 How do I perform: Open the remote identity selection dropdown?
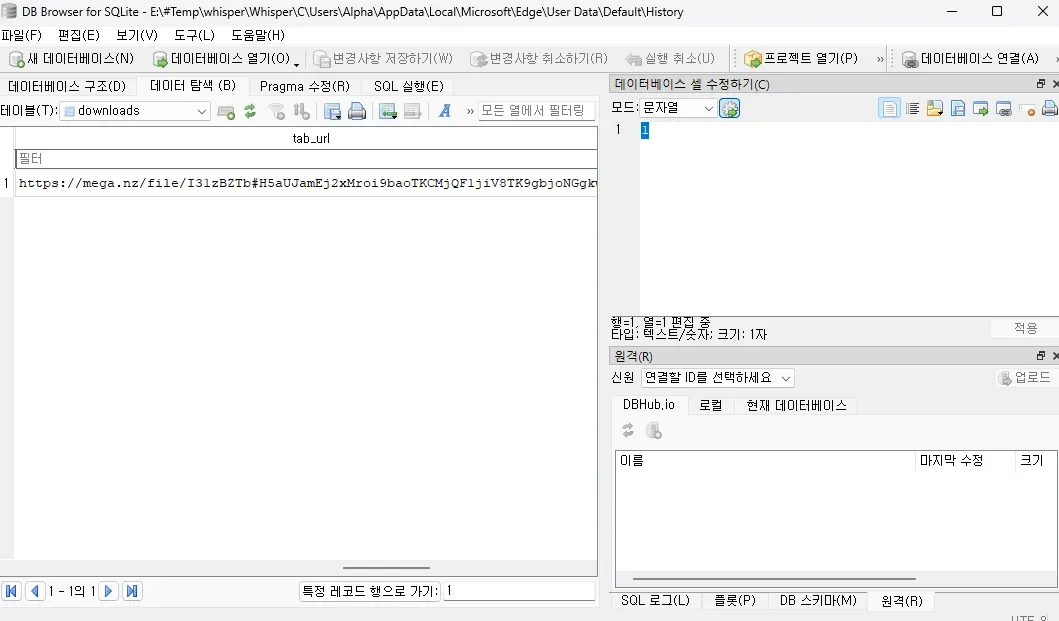point(717,378)
